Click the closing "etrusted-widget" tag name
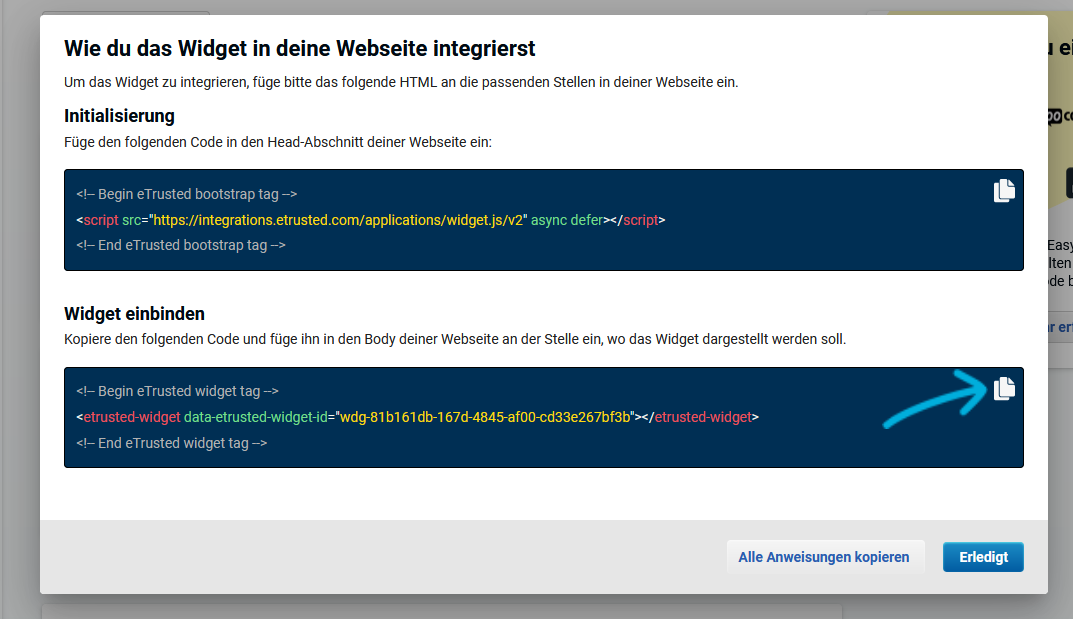1073x619 pixels. [x=702, y=417]
